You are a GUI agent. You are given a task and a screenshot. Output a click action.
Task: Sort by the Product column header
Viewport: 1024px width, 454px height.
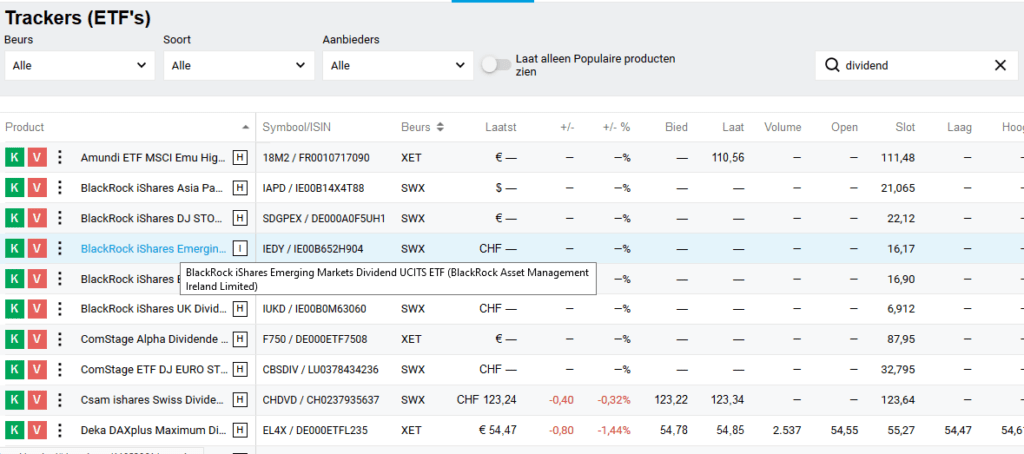coord(25,127)
